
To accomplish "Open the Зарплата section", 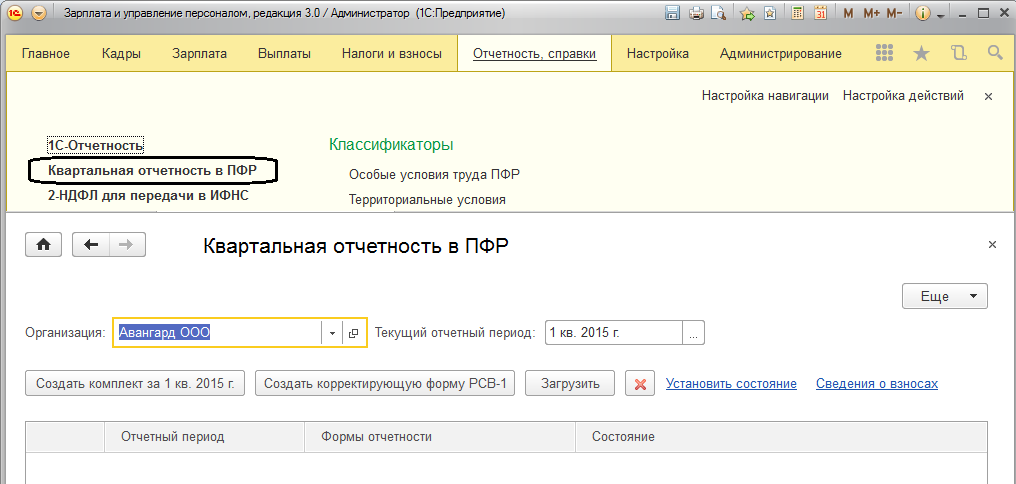I will point(200,54).
